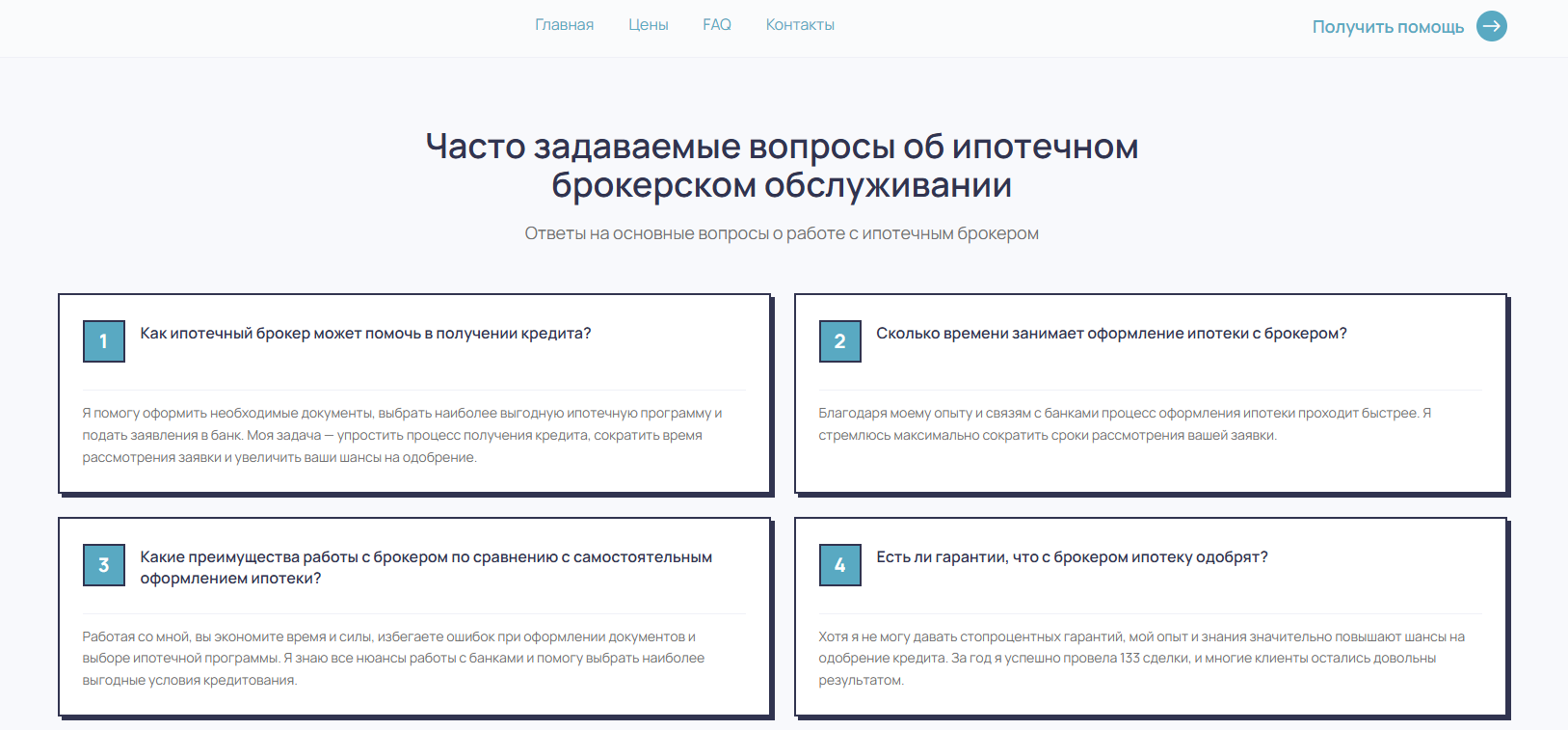Click the number 1 badge icon
The height and width of the screenshot is (730, 1568).
click(x=104, y=341)
